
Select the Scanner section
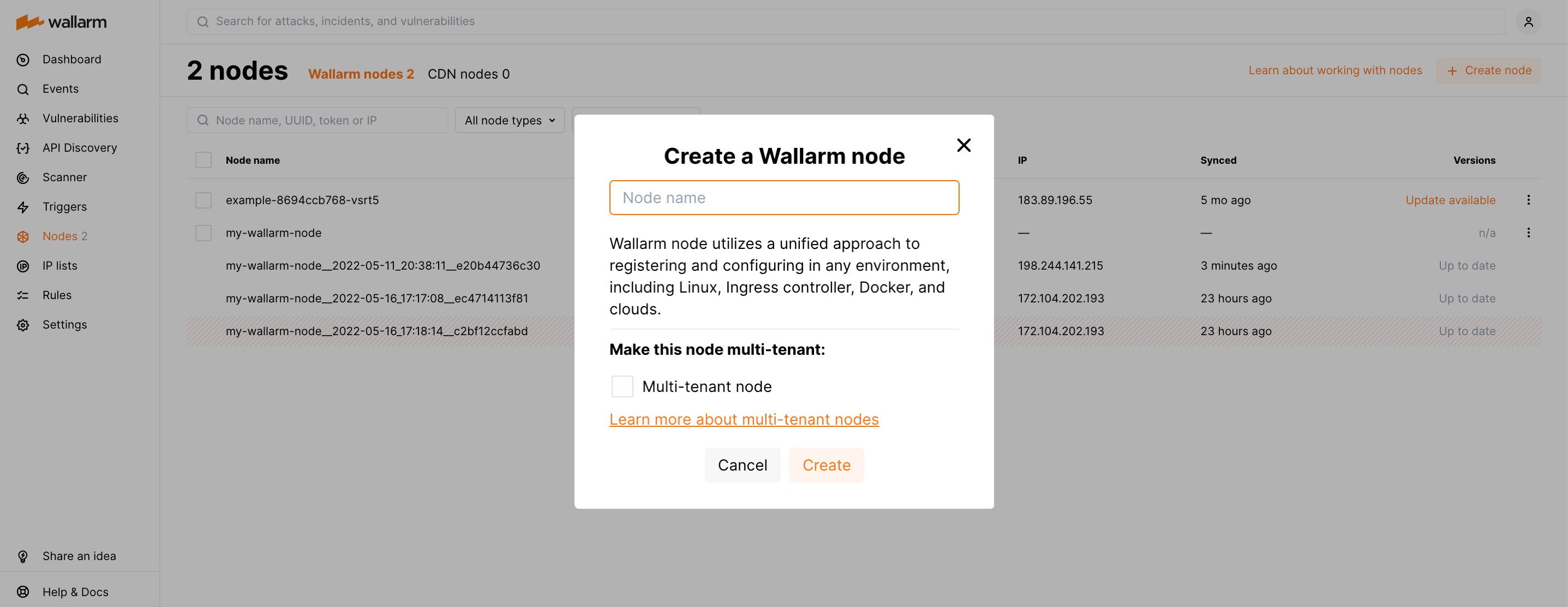tap(64, 177)
